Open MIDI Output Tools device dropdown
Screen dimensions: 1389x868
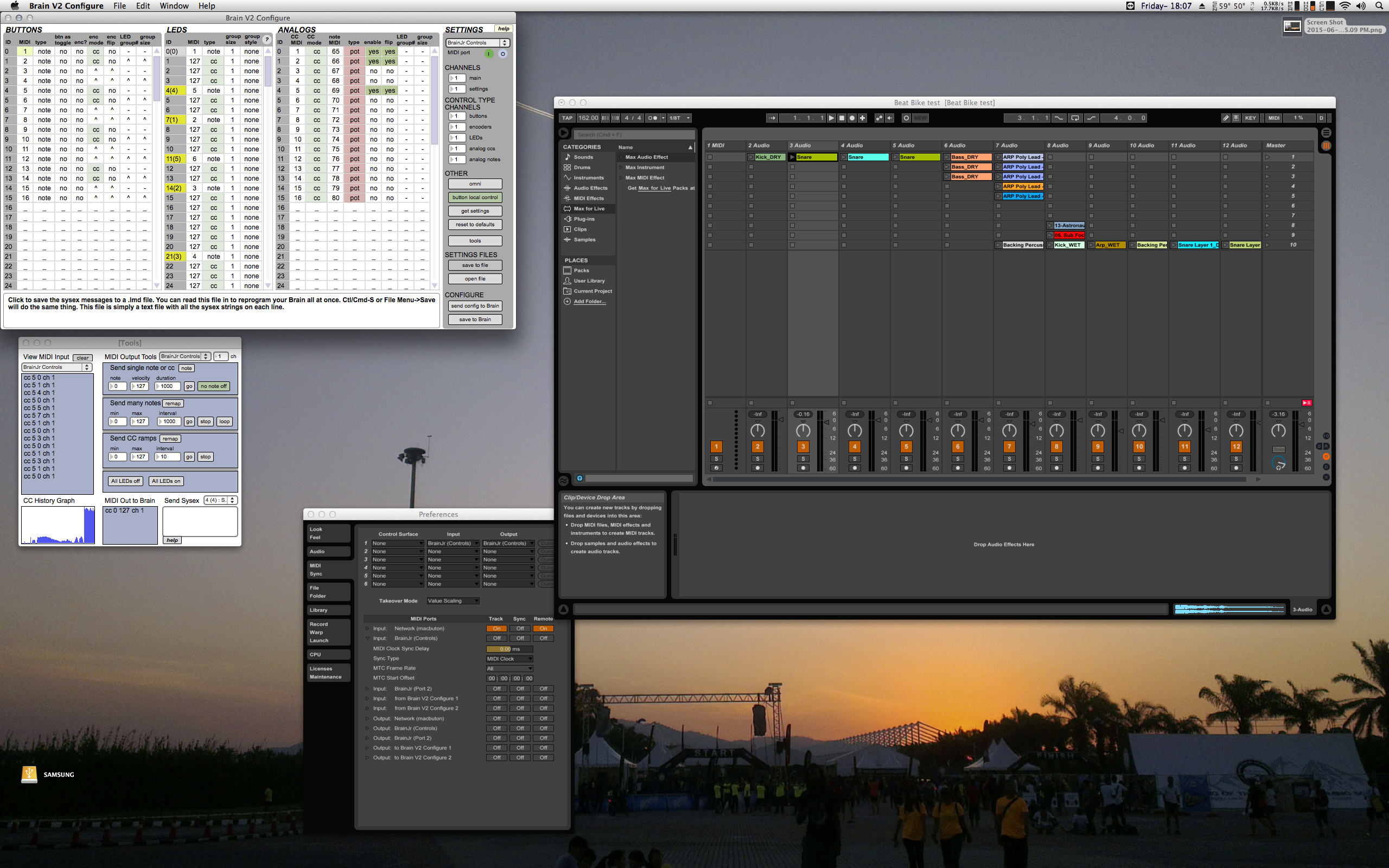[185, 356]
